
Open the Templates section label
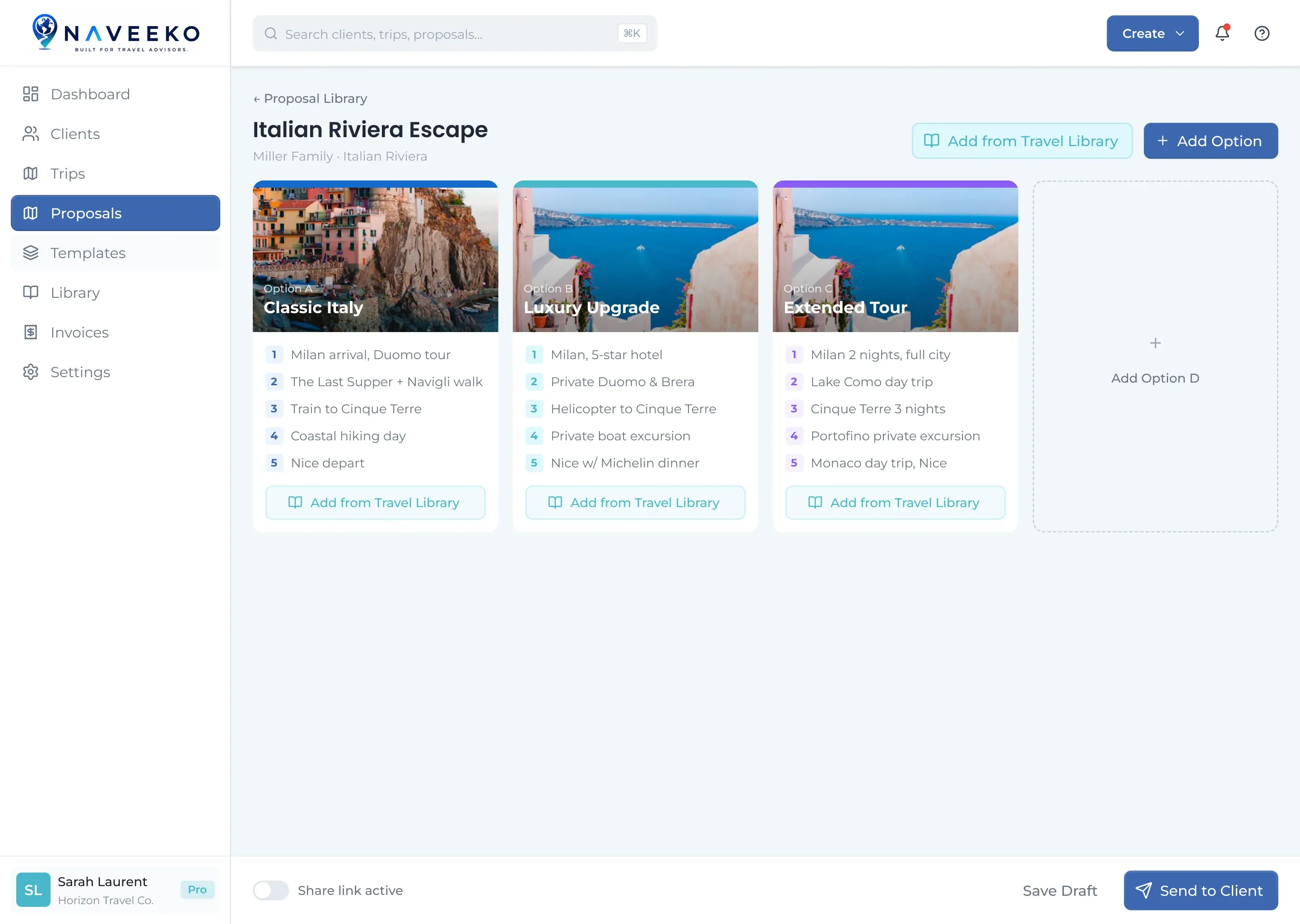click(88, 253)
